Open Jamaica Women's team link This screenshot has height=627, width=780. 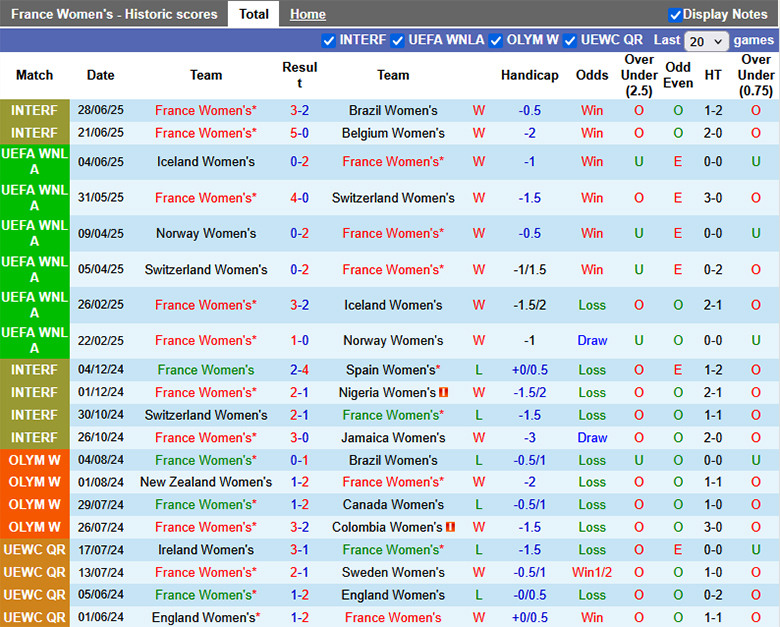(x=393, y=438)
